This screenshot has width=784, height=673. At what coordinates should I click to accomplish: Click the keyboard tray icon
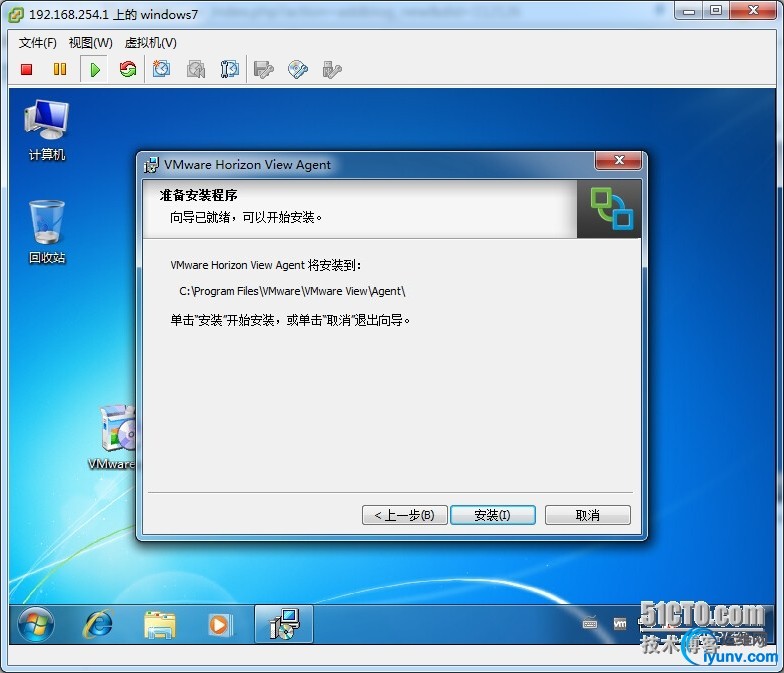[590, 624]
